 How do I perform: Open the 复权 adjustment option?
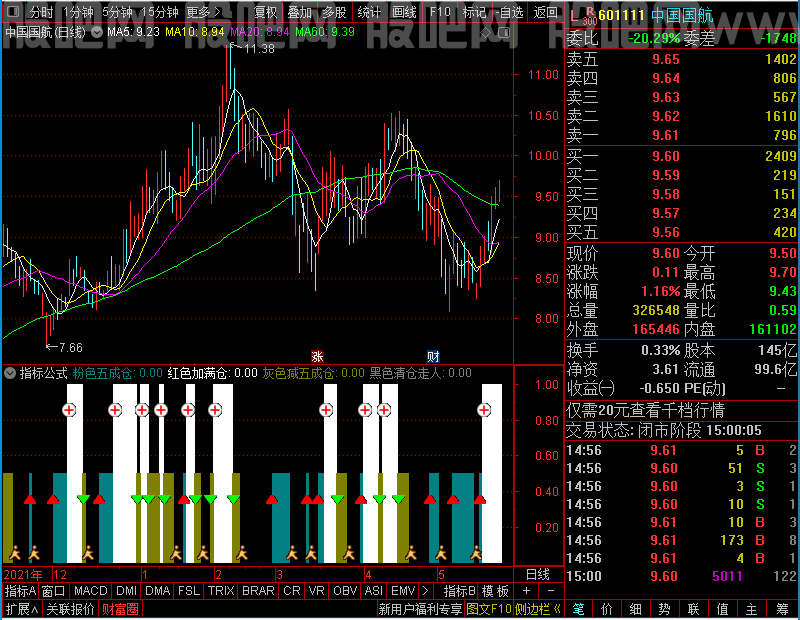(265, 12)
